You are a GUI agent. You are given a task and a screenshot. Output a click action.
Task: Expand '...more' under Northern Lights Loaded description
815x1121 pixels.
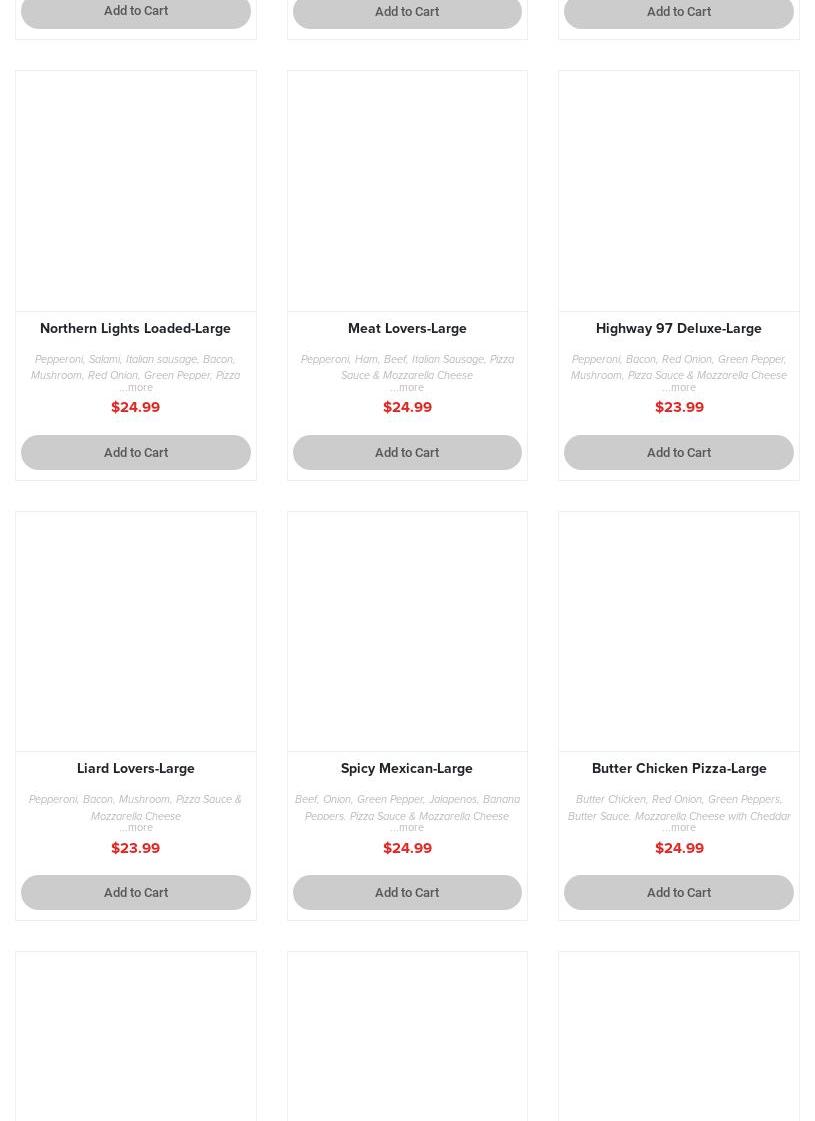point(136,388)
